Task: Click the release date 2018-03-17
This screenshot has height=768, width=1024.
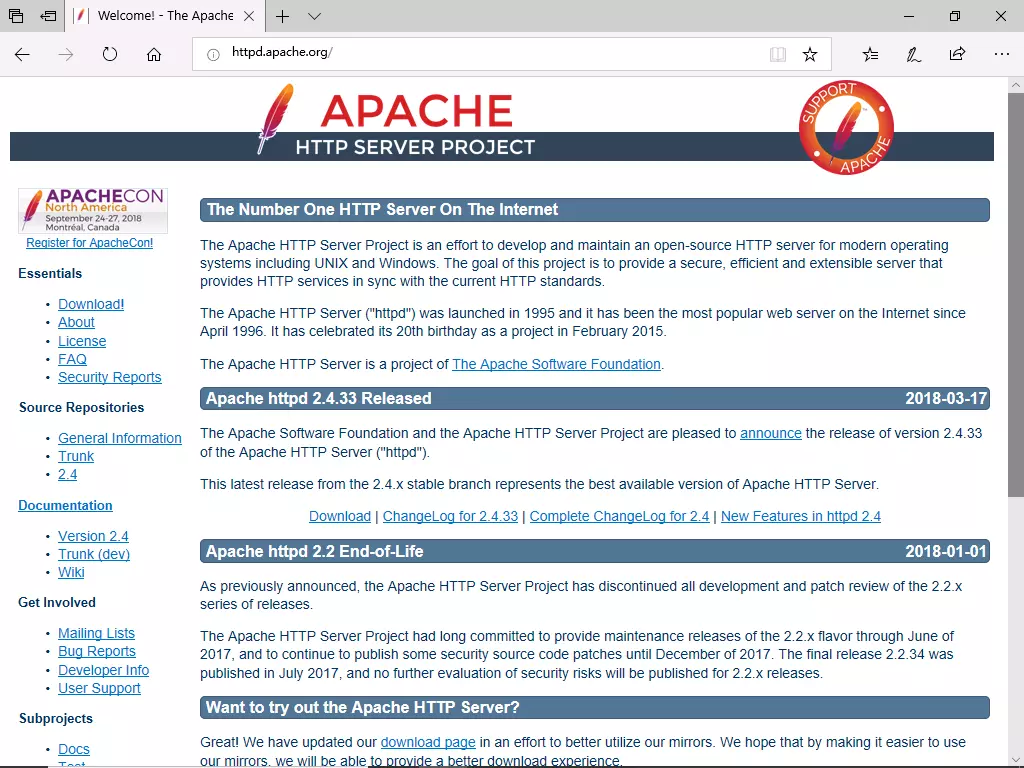Action: [945, 398]
